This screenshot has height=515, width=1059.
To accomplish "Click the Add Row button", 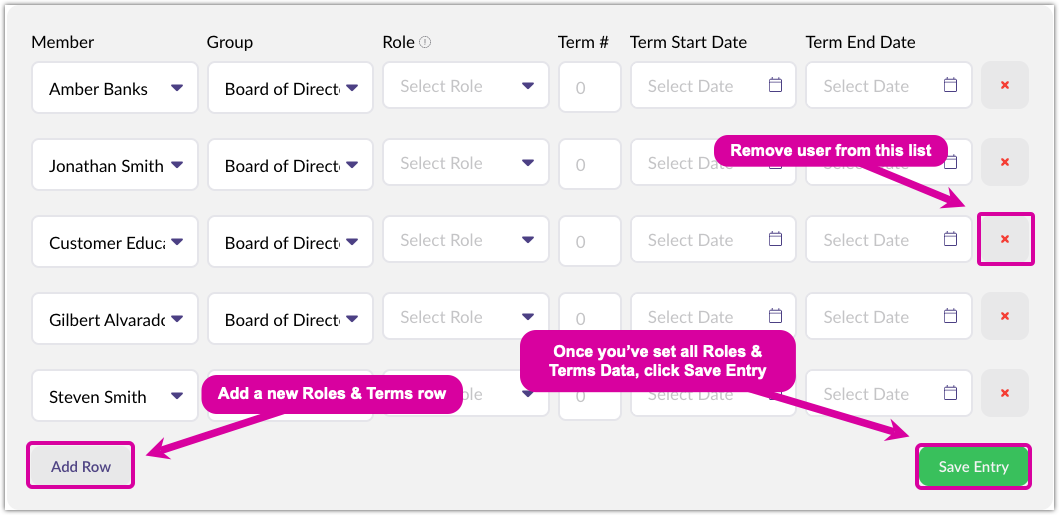I will tap(81, 466).
